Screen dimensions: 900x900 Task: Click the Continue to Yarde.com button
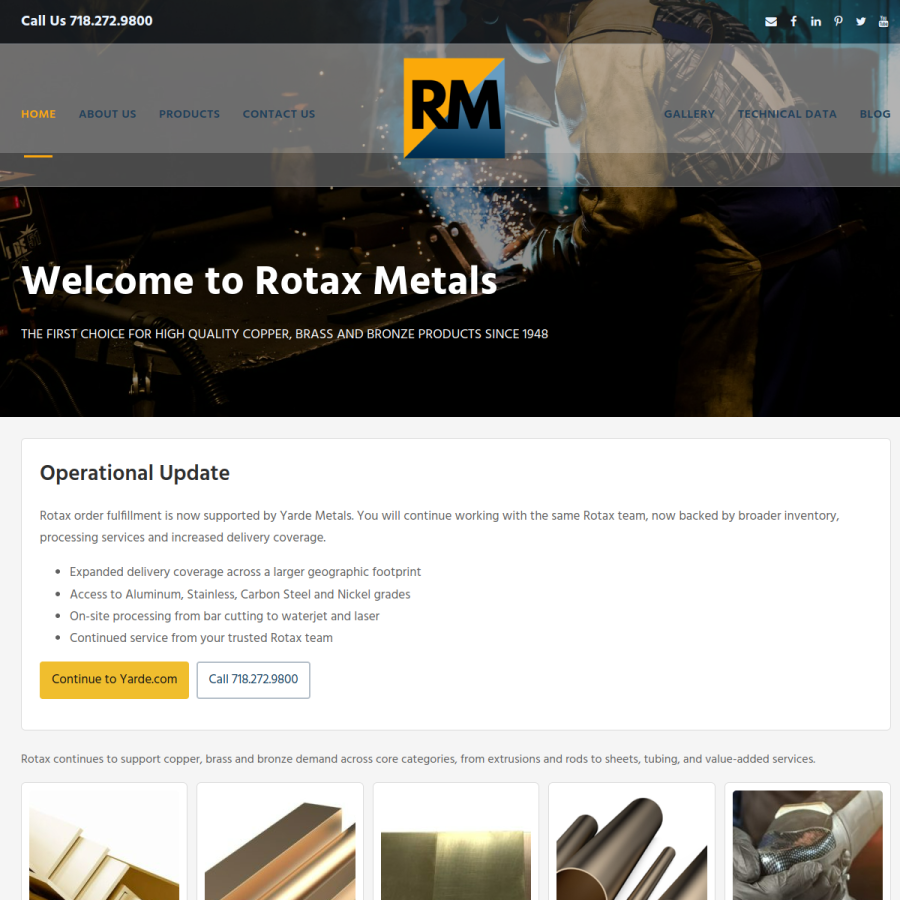click(x=114, y=680)
